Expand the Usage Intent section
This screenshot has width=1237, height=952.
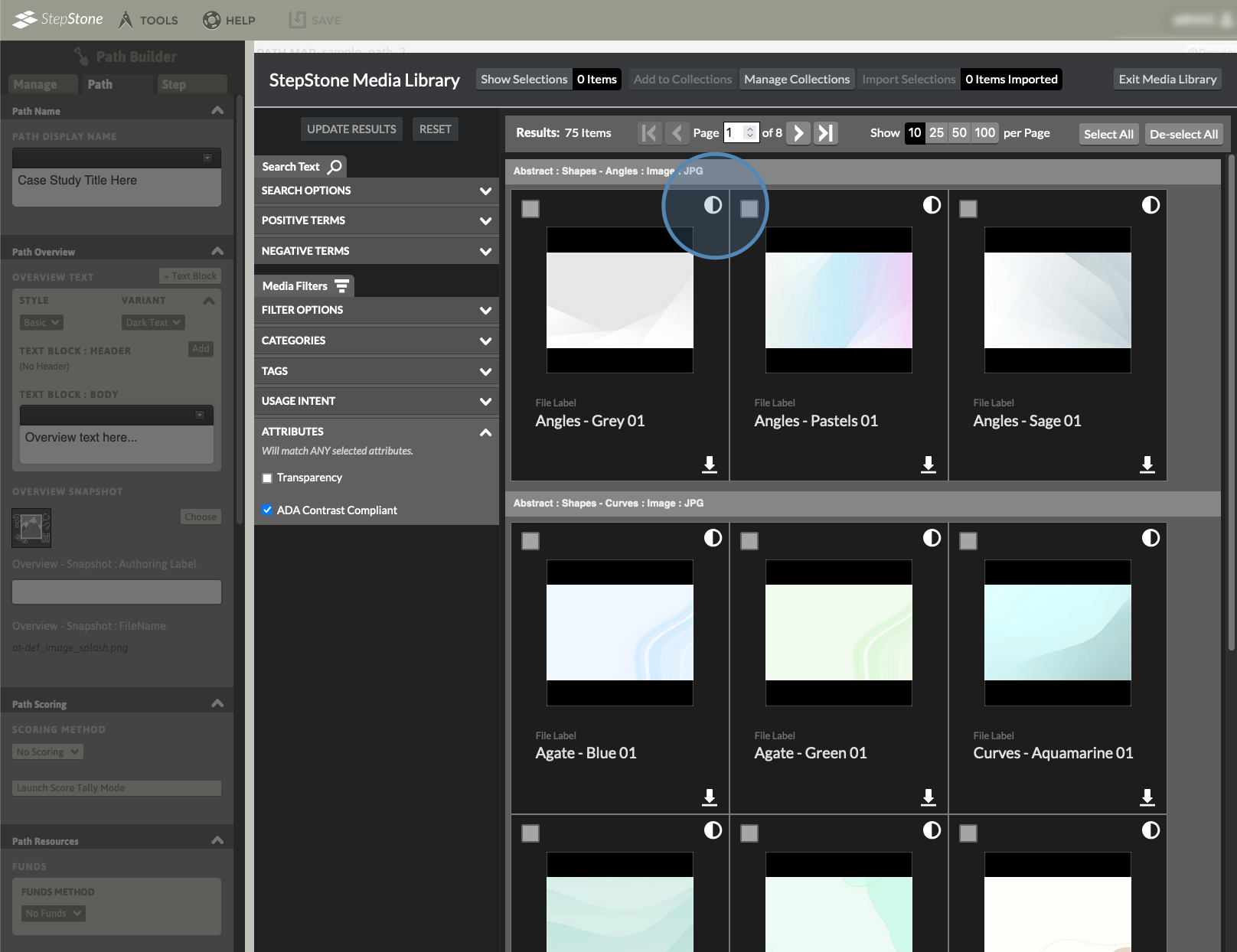pyautogui.click(x=377, y=401)
